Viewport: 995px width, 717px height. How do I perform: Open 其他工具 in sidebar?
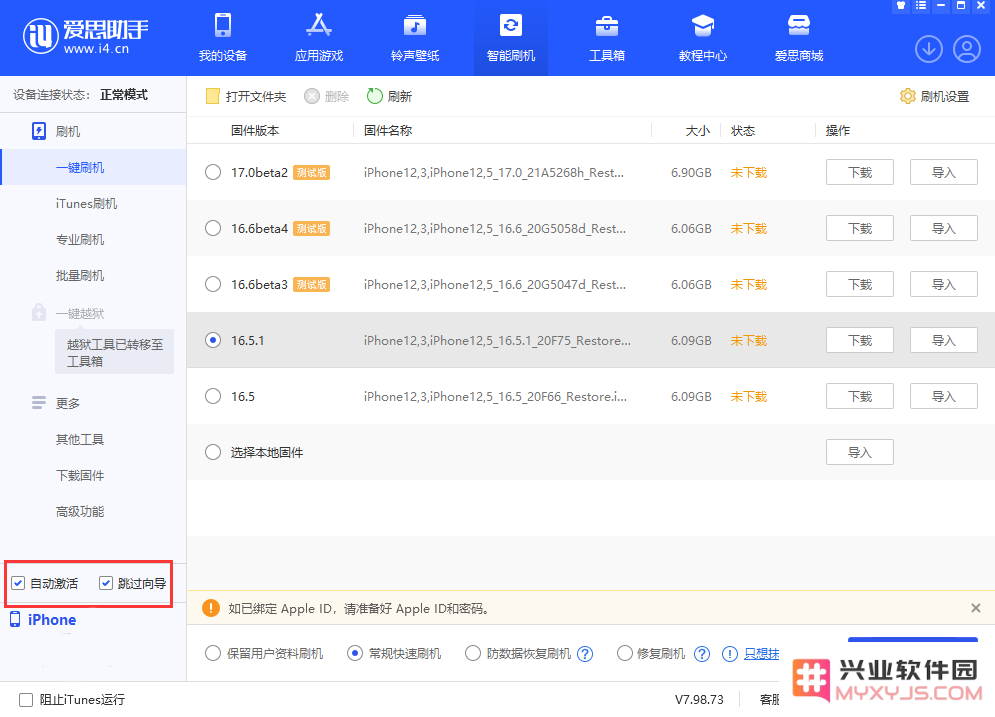(80, 440)
